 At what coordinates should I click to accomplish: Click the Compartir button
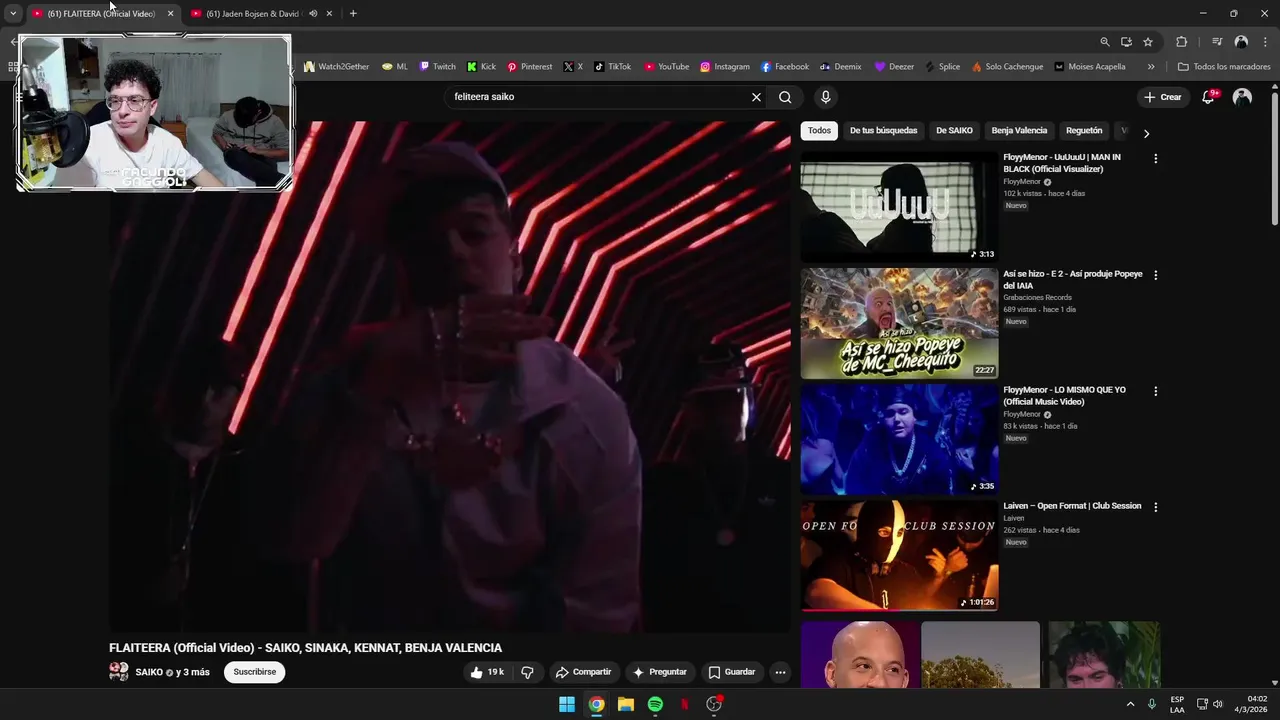coord(583,672)
